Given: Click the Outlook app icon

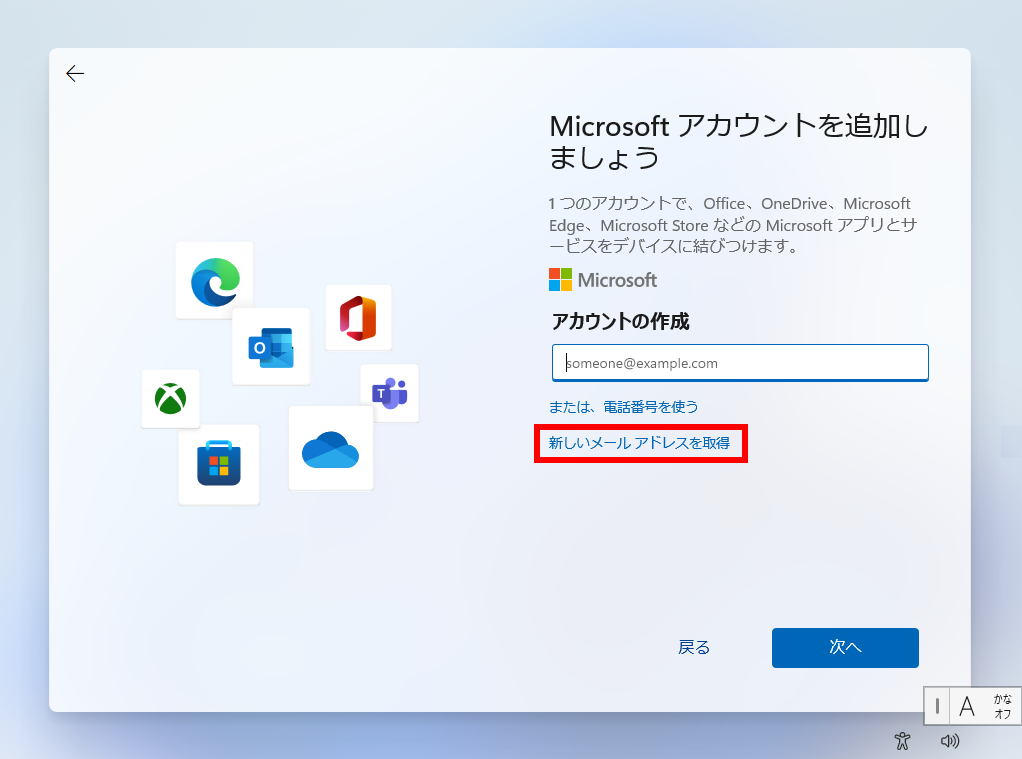Looking at the screenshot, I should coord(271,347).
